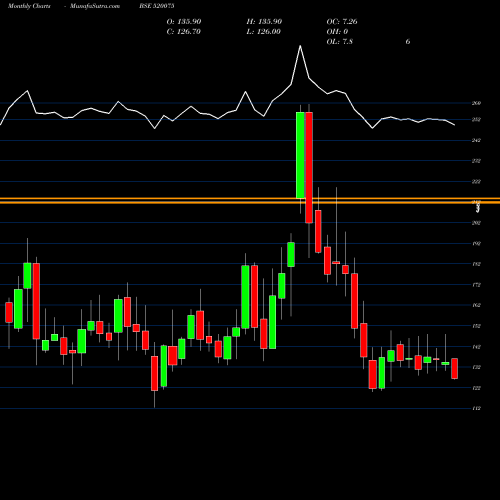Click the 122 price axis label
This screenshot has height=500, width=500.
click(x=476, y=388)
